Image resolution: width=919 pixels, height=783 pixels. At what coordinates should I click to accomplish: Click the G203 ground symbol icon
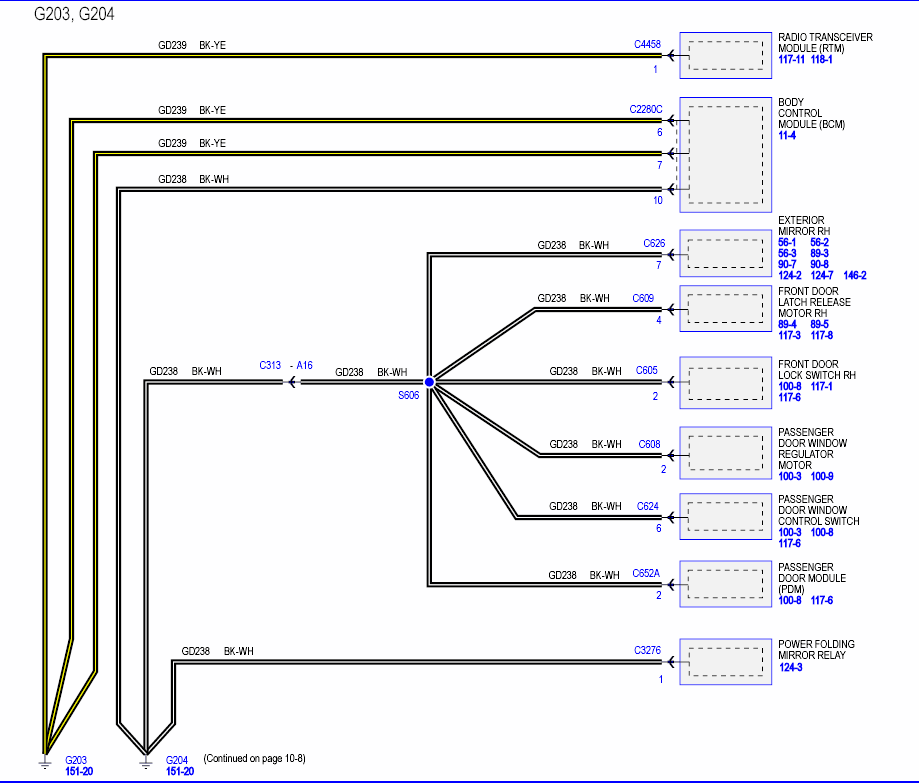(x=45, y=762)
